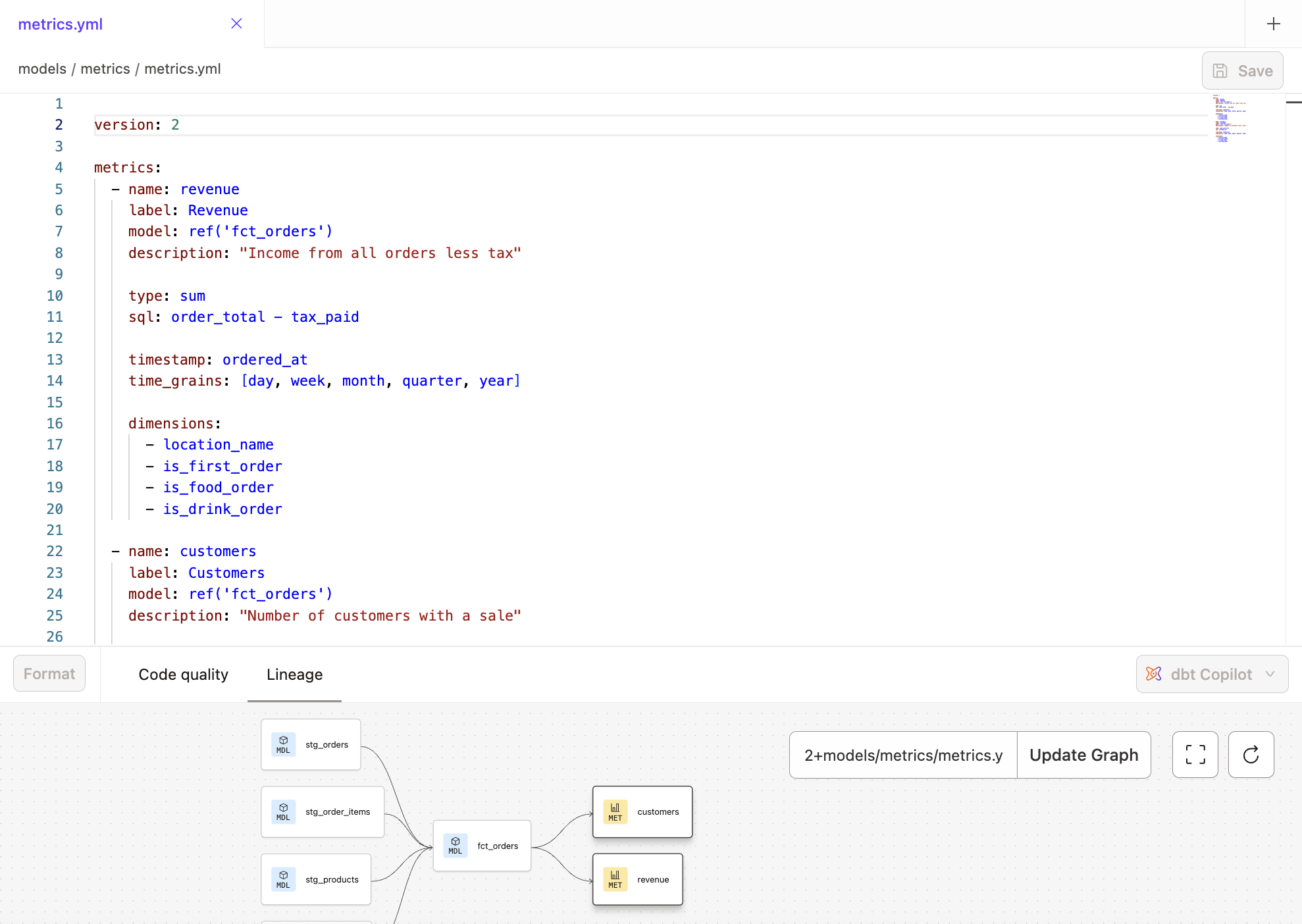
Task: Close the metrics.yml tab
Action: [x=236, y=24]
